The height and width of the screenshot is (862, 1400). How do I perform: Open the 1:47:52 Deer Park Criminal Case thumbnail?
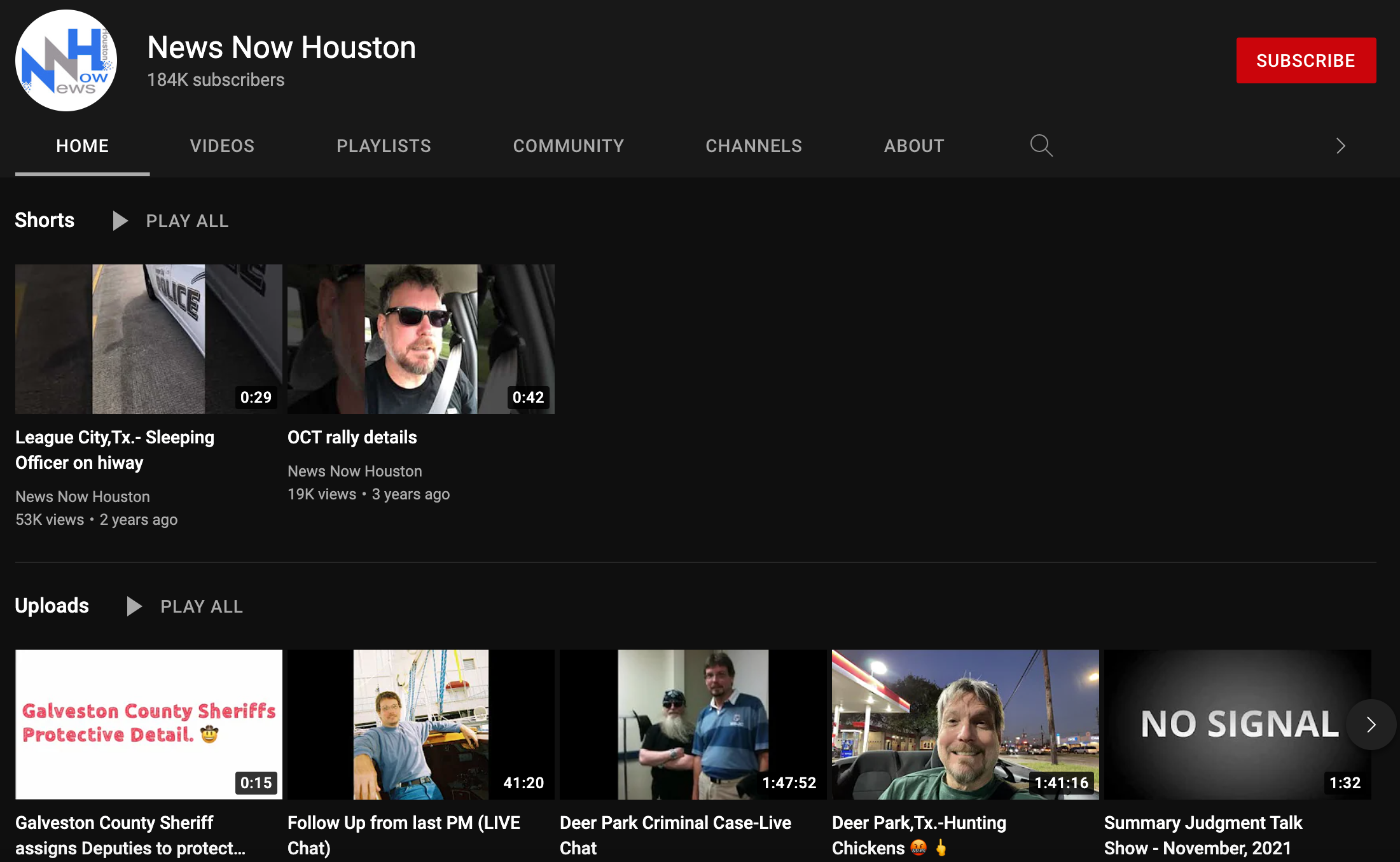point(693,725)
